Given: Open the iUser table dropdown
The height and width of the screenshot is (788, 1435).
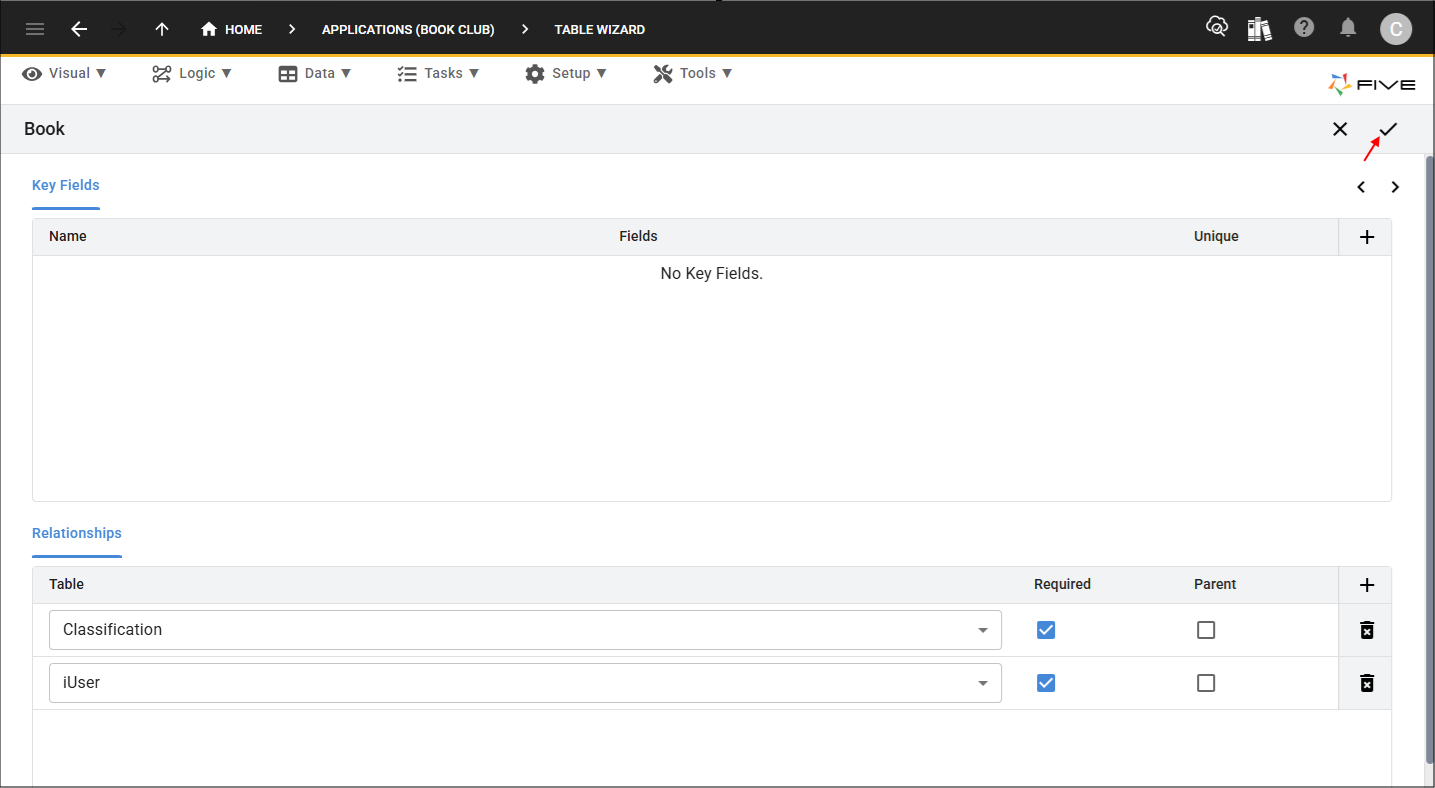Looking at the screenshot, I should tap(525, 683).
